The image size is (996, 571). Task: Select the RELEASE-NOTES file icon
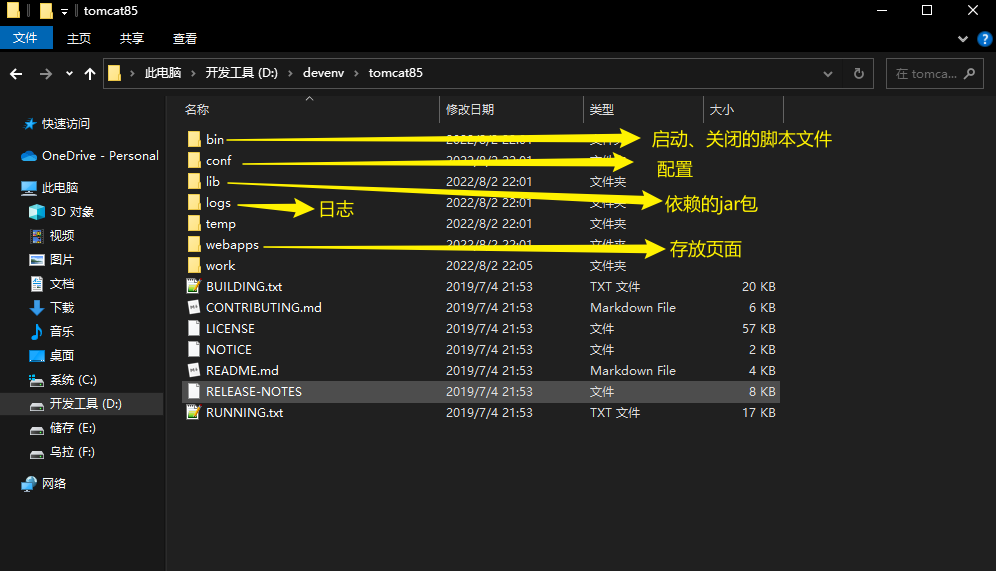coord(194,391)
